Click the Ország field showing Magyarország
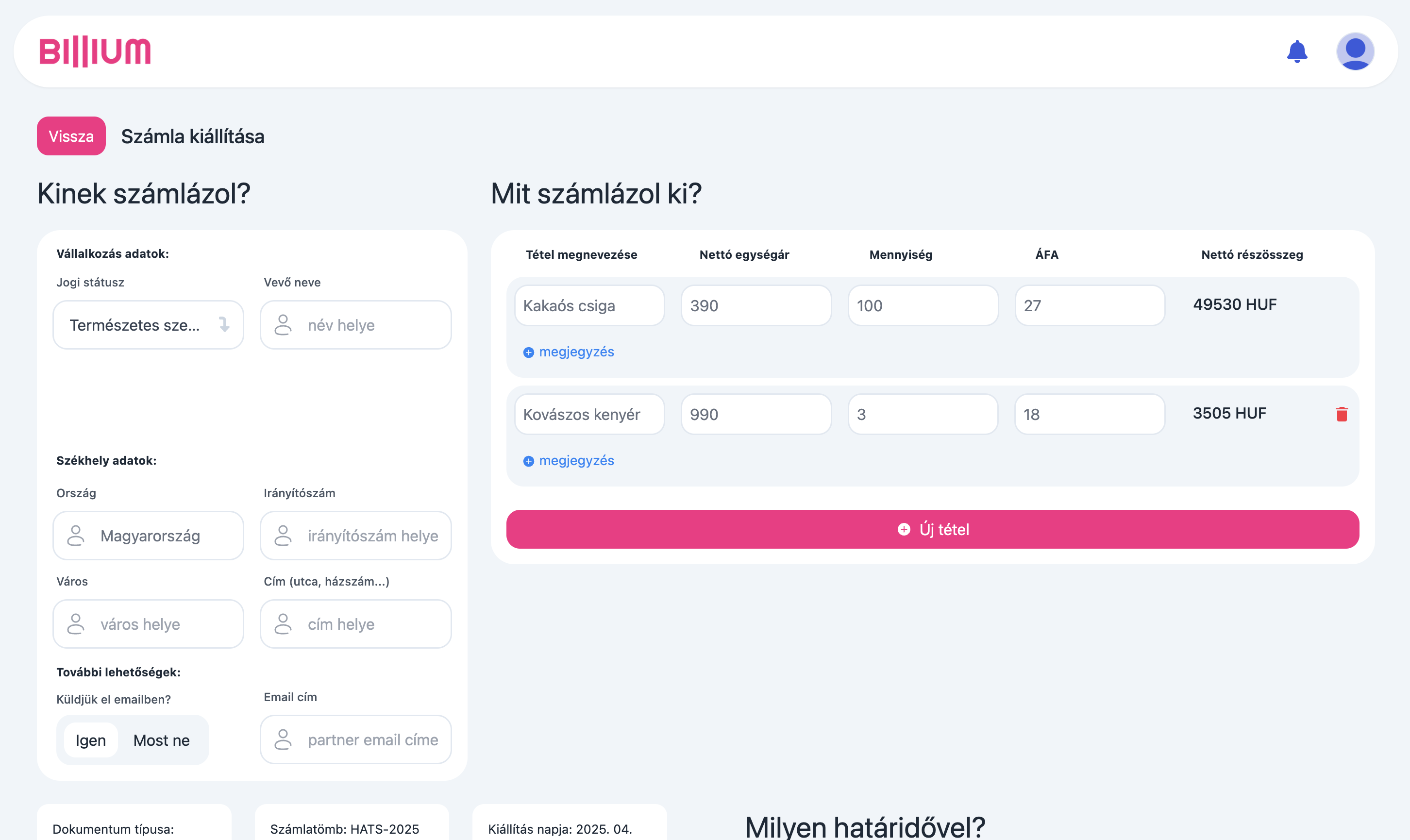The width and height of the screenshot is (1410, 840). point(150,536)
